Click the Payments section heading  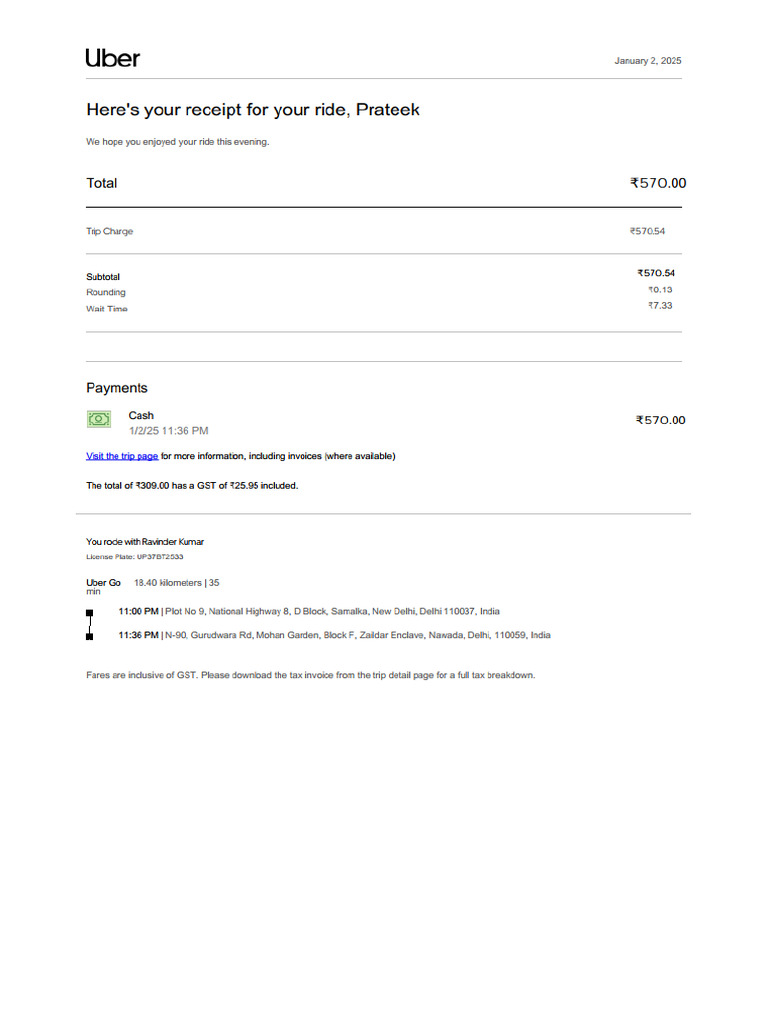coord(116,388)
